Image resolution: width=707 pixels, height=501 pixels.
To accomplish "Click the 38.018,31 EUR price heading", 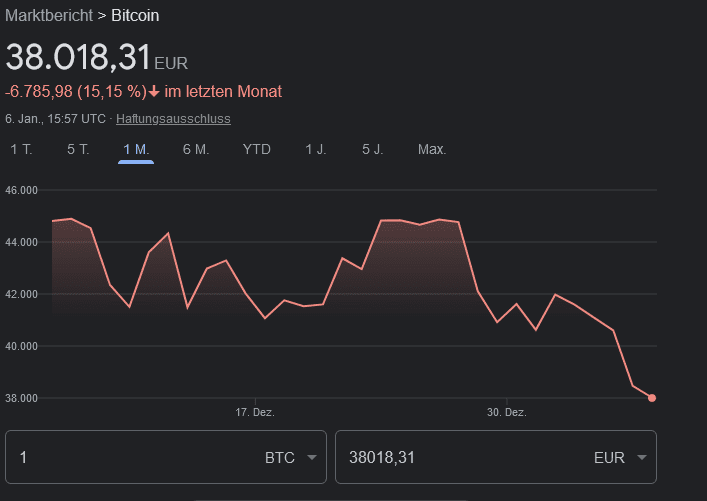I will coord(96,57).
